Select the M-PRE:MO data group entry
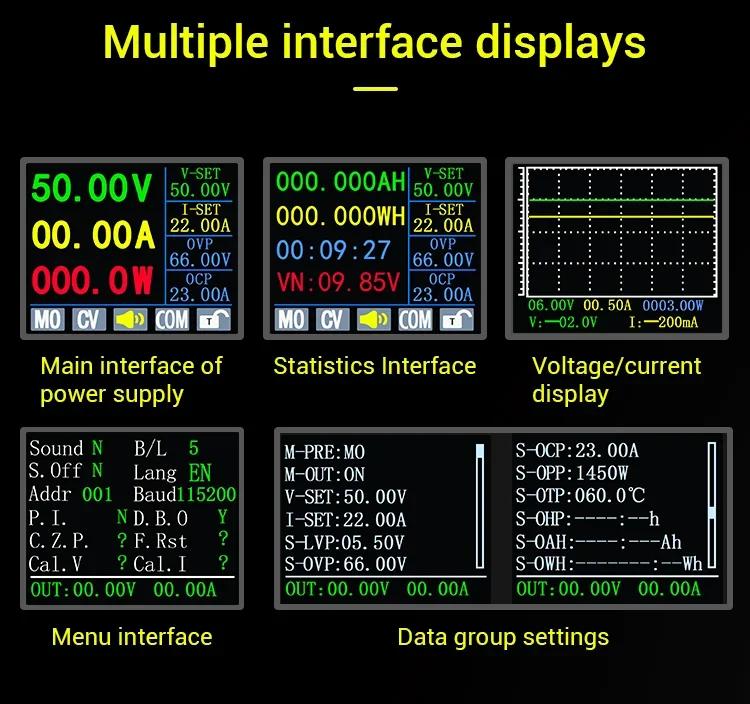The height and width of the screenshot is (704, 750). [x=326, y=453]
